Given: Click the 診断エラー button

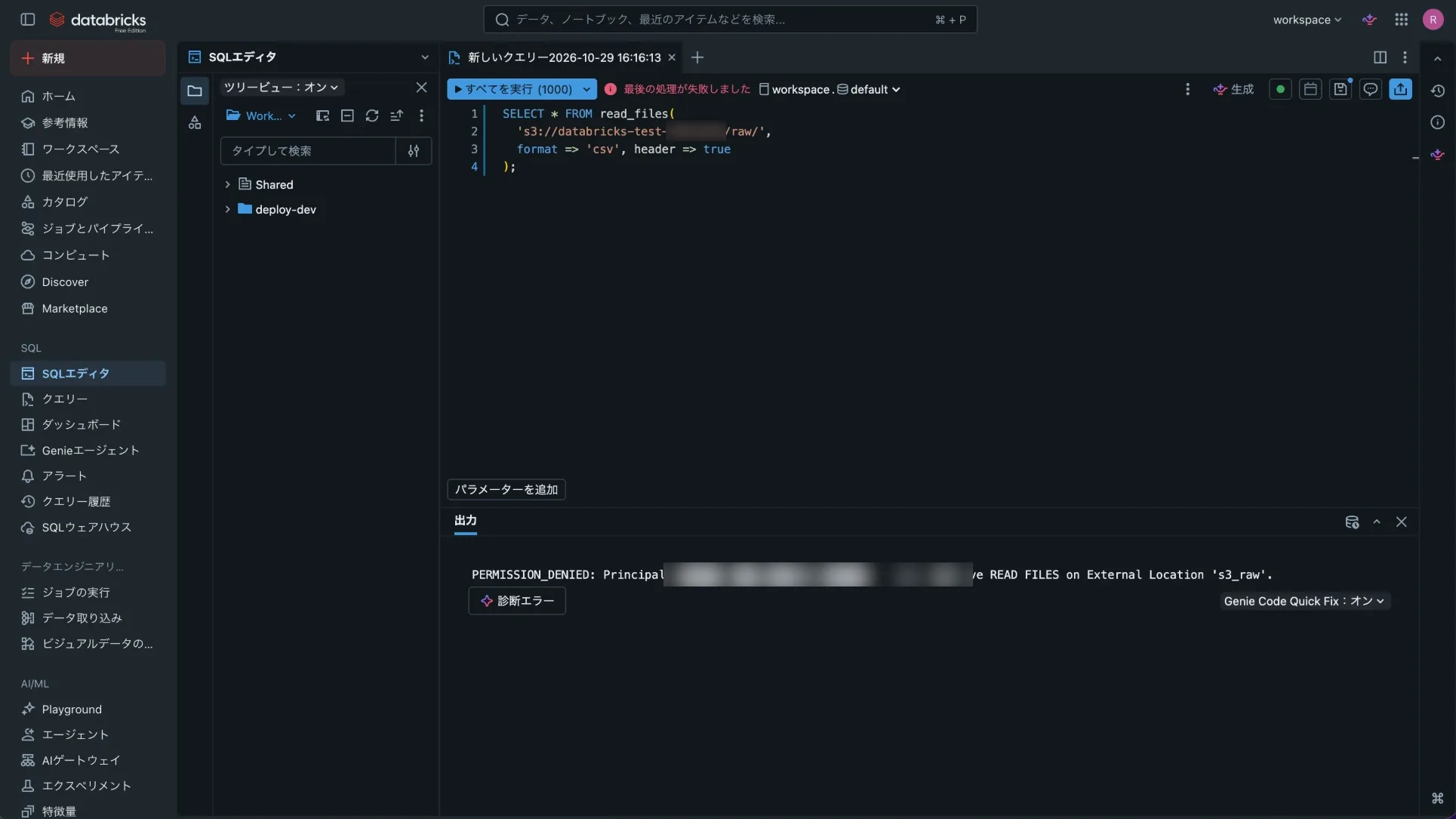Looking at the screenshot, I should (517, 601).
